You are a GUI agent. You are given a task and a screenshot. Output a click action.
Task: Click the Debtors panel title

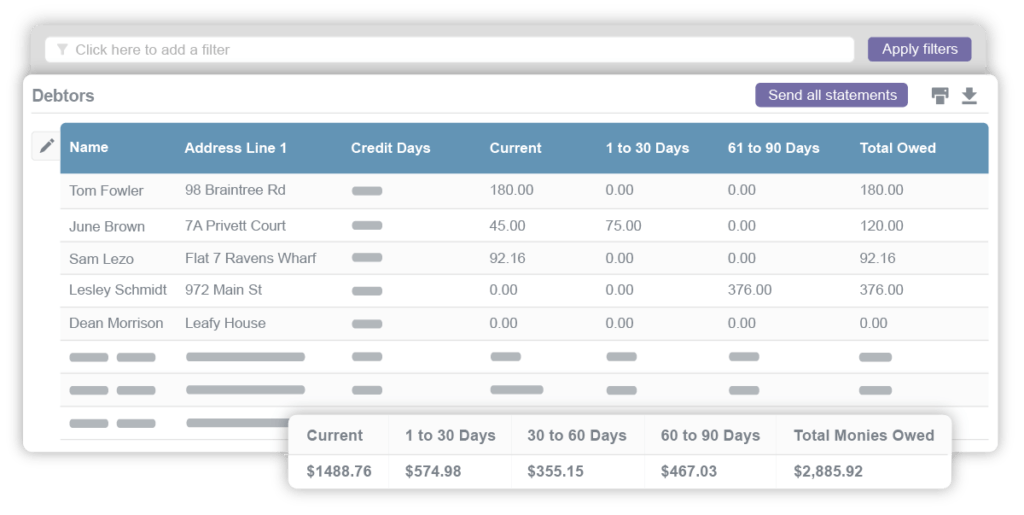pyautogui.click(x=63, y=96)
